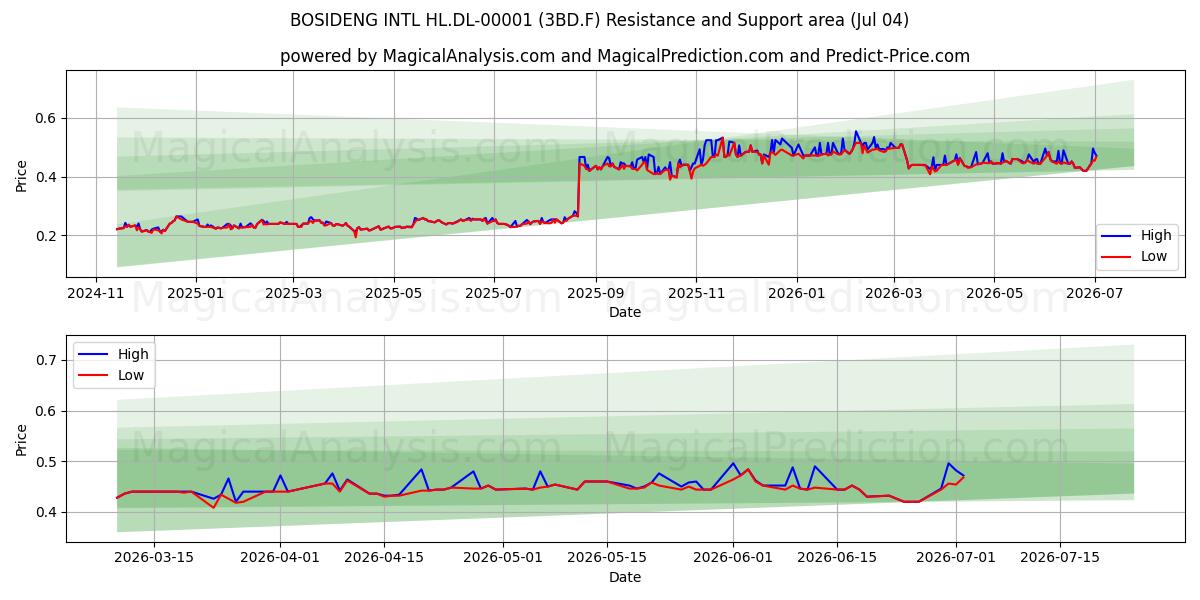Screen dimensions: 1200x600
Task: Click the bottom chart x-axis label 2026-05-01
Action: point(503,559)
